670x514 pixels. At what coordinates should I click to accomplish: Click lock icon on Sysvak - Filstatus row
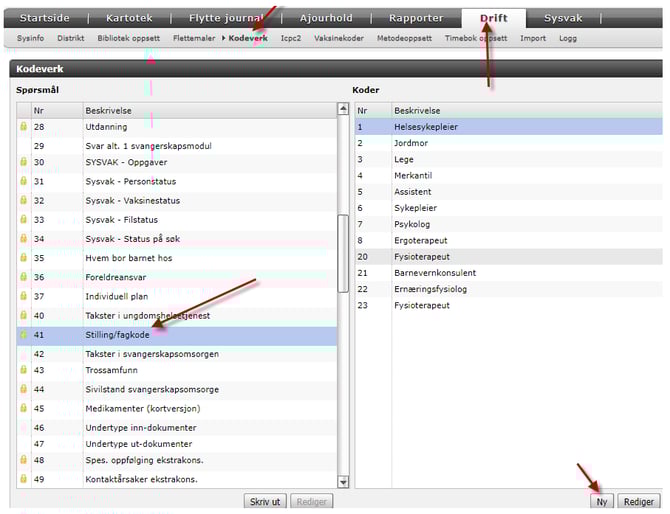24,219
